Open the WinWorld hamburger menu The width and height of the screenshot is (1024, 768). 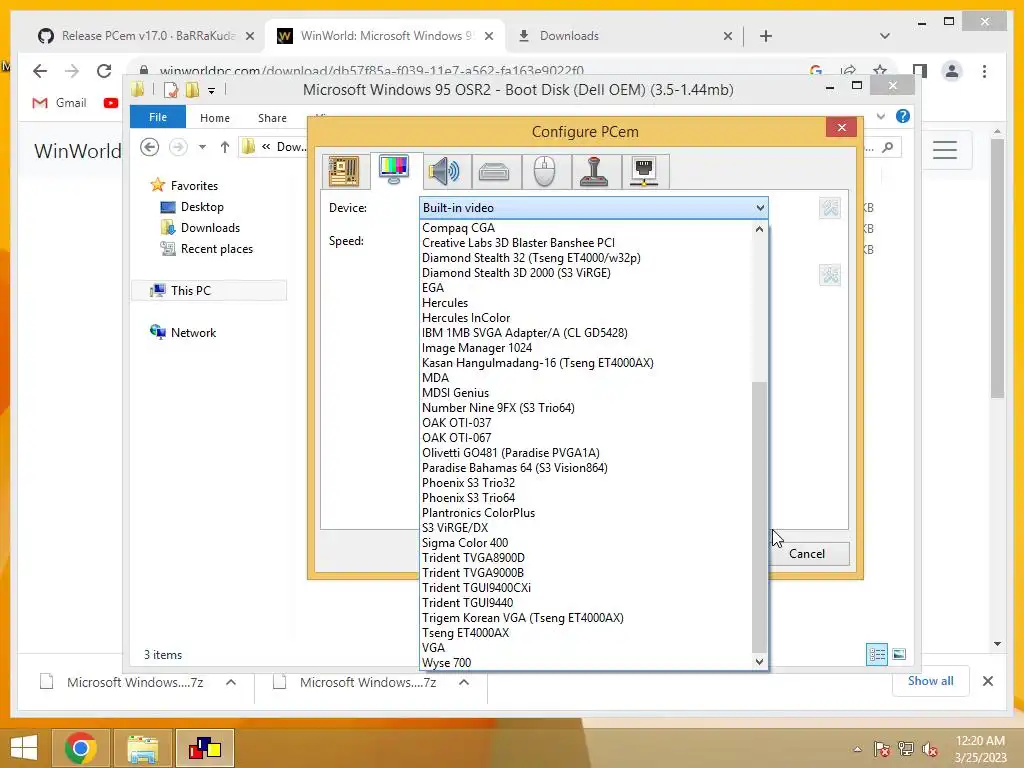(945, 150)
